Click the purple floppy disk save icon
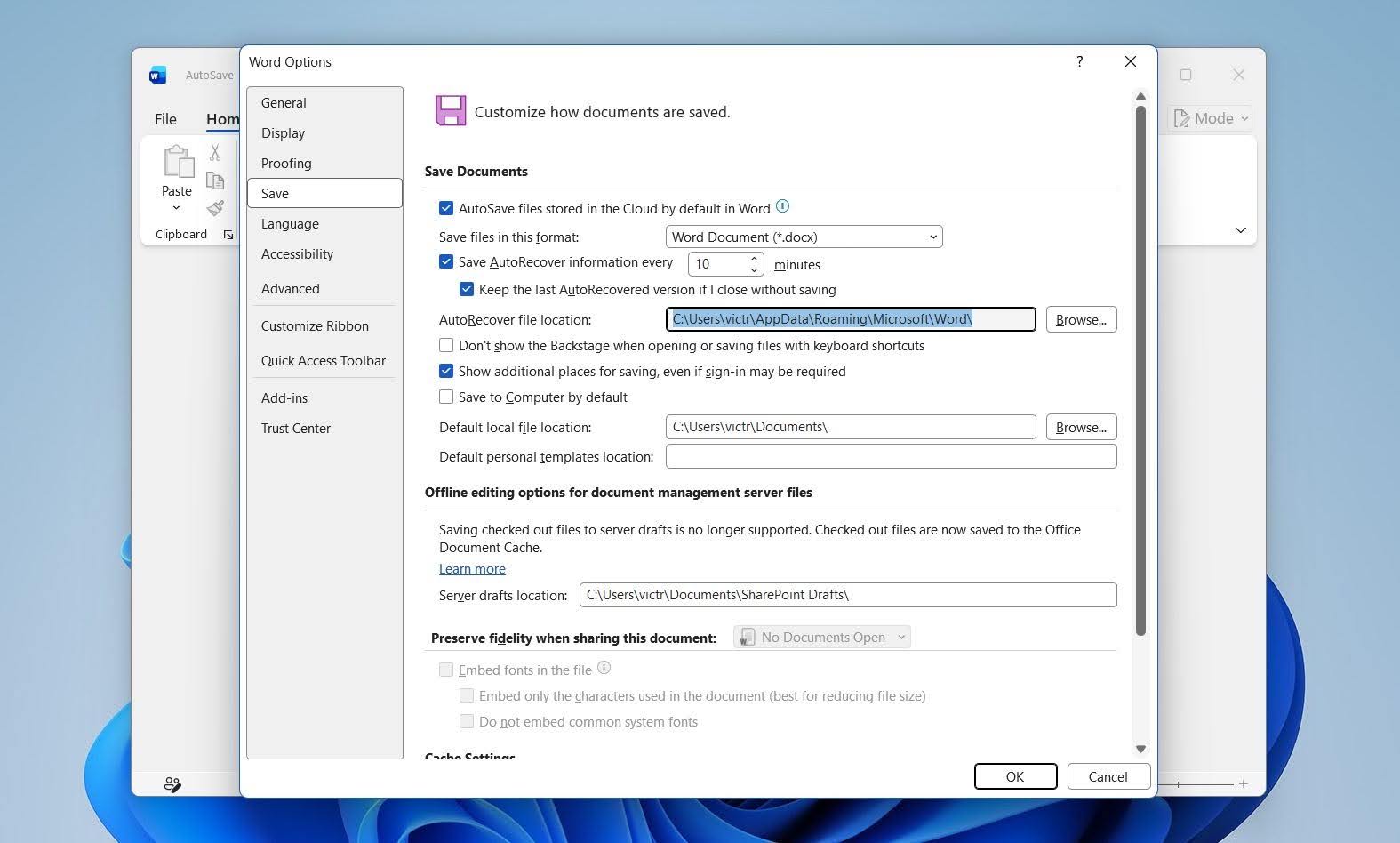Viewport: 1400px width, 843px height. click(x=451, y=111)
